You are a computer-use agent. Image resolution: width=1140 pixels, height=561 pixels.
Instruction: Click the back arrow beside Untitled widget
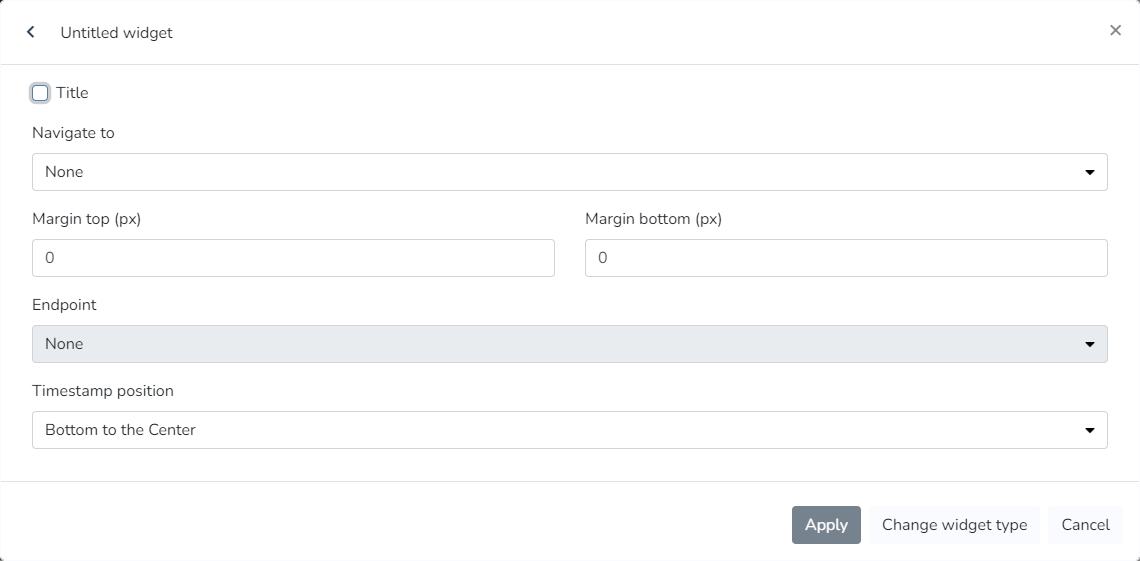[31, 32]
